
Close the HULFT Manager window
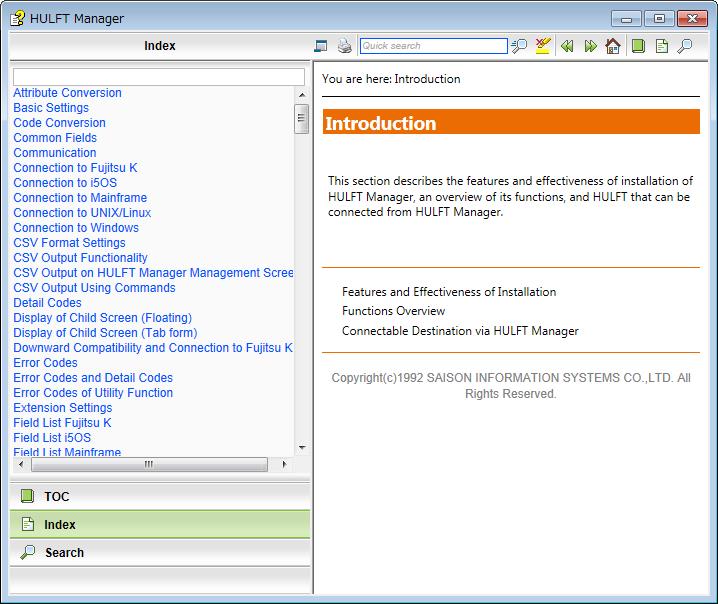coord(692,19)
